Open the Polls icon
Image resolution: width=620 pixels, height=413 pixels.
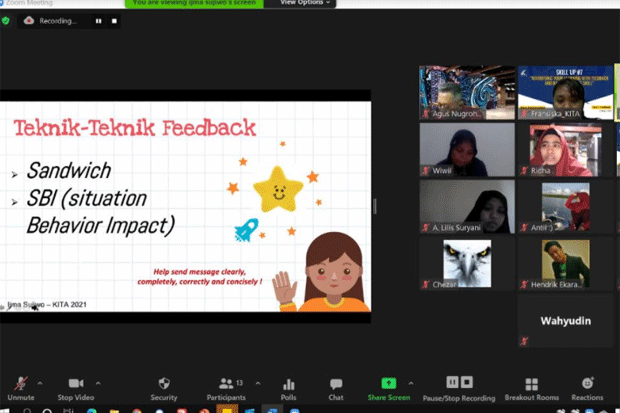point(289,389)
